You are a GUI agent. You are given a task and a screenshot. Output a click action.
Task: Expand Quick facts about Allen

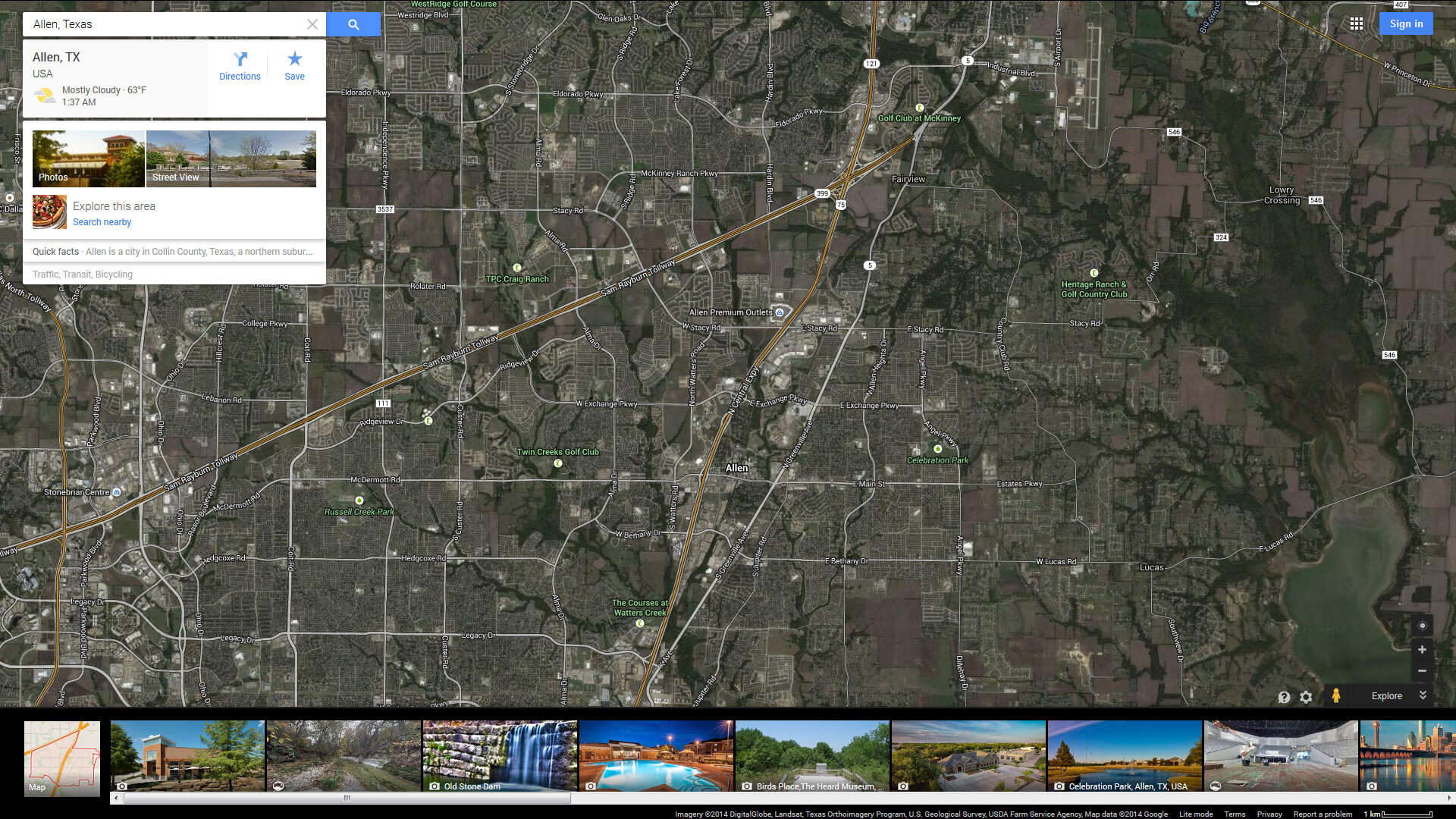pos(173,252)
